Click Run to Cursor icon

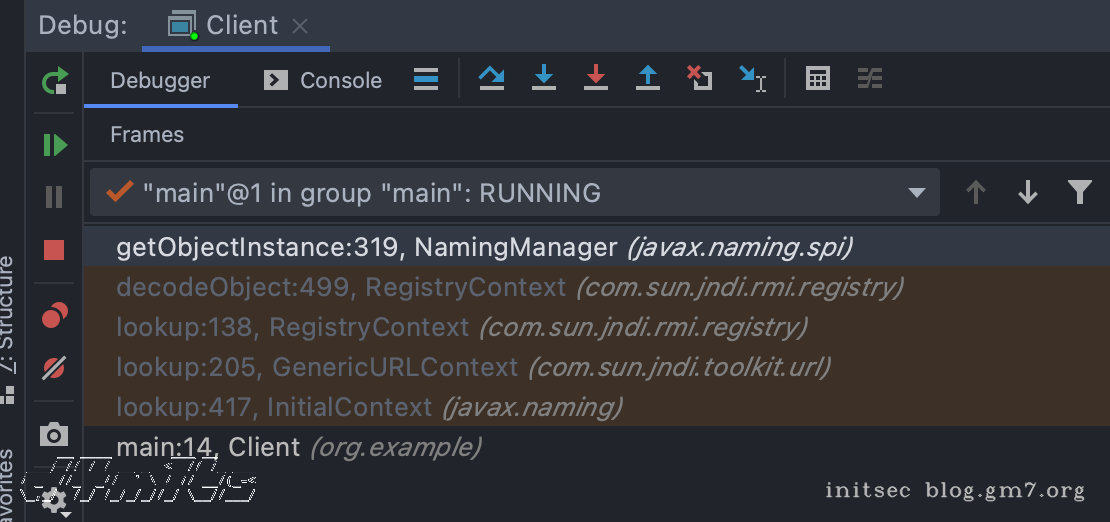752,79
